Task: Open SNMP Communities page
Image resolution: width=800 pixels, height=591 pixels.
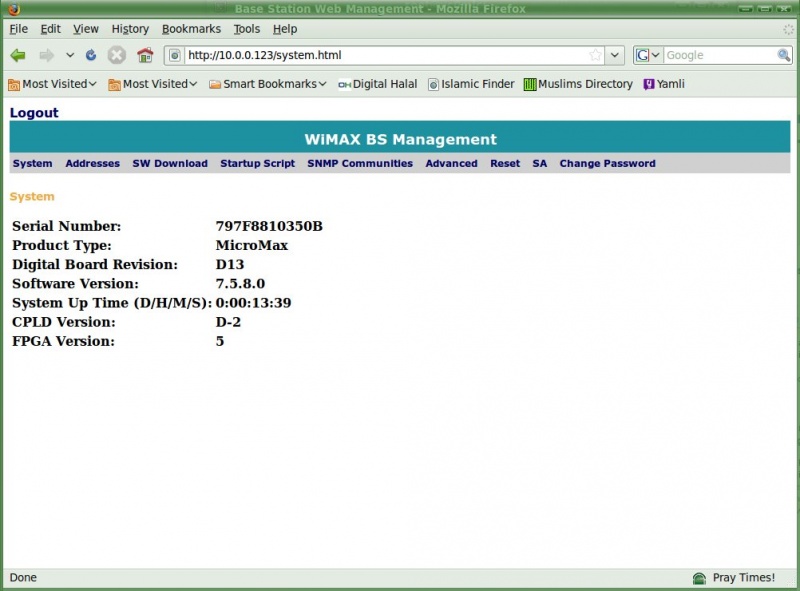Action: 359,163
